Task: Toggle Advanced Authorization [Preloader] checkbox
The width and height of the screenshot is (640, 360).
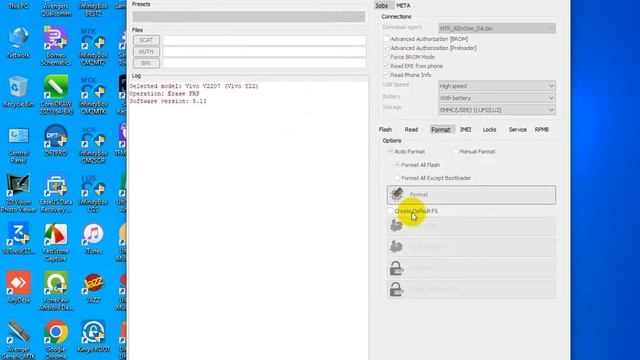Action: coord(386,48)
